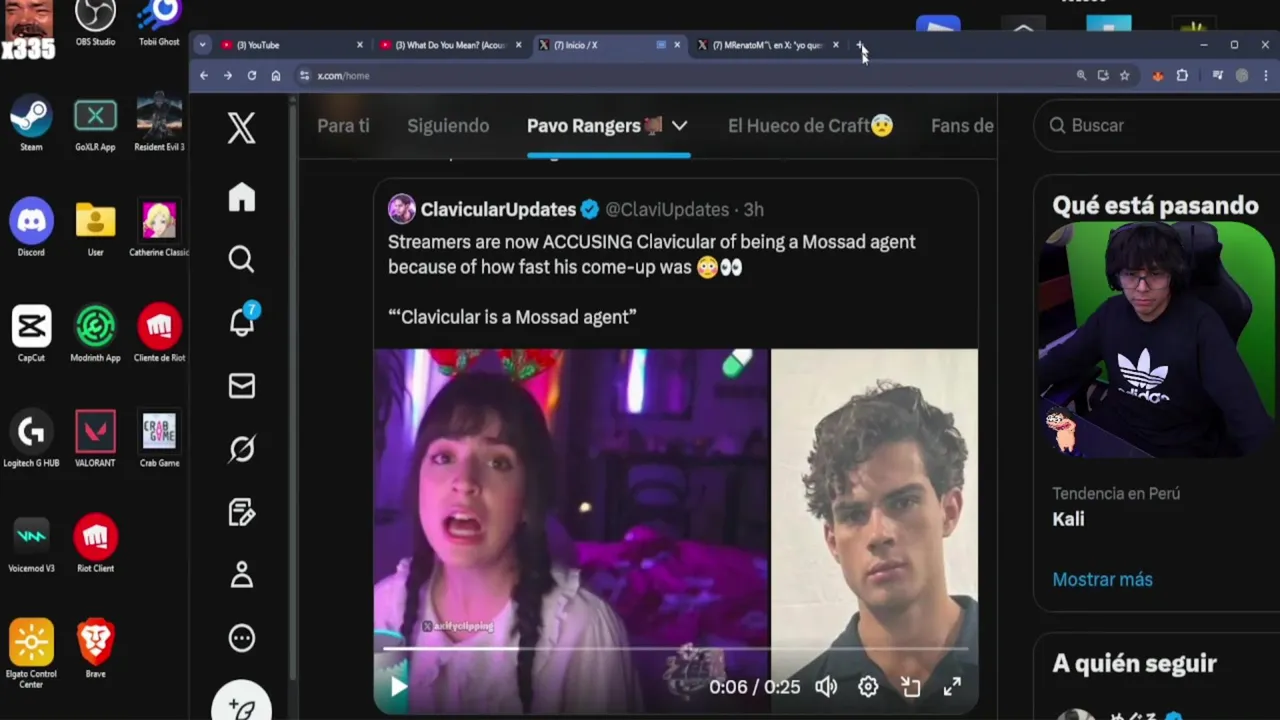The height and width of the screenshot is (720, 1280).
Task: Open Tobii Ghost desktop icon
Action: (x=159, y=24)
